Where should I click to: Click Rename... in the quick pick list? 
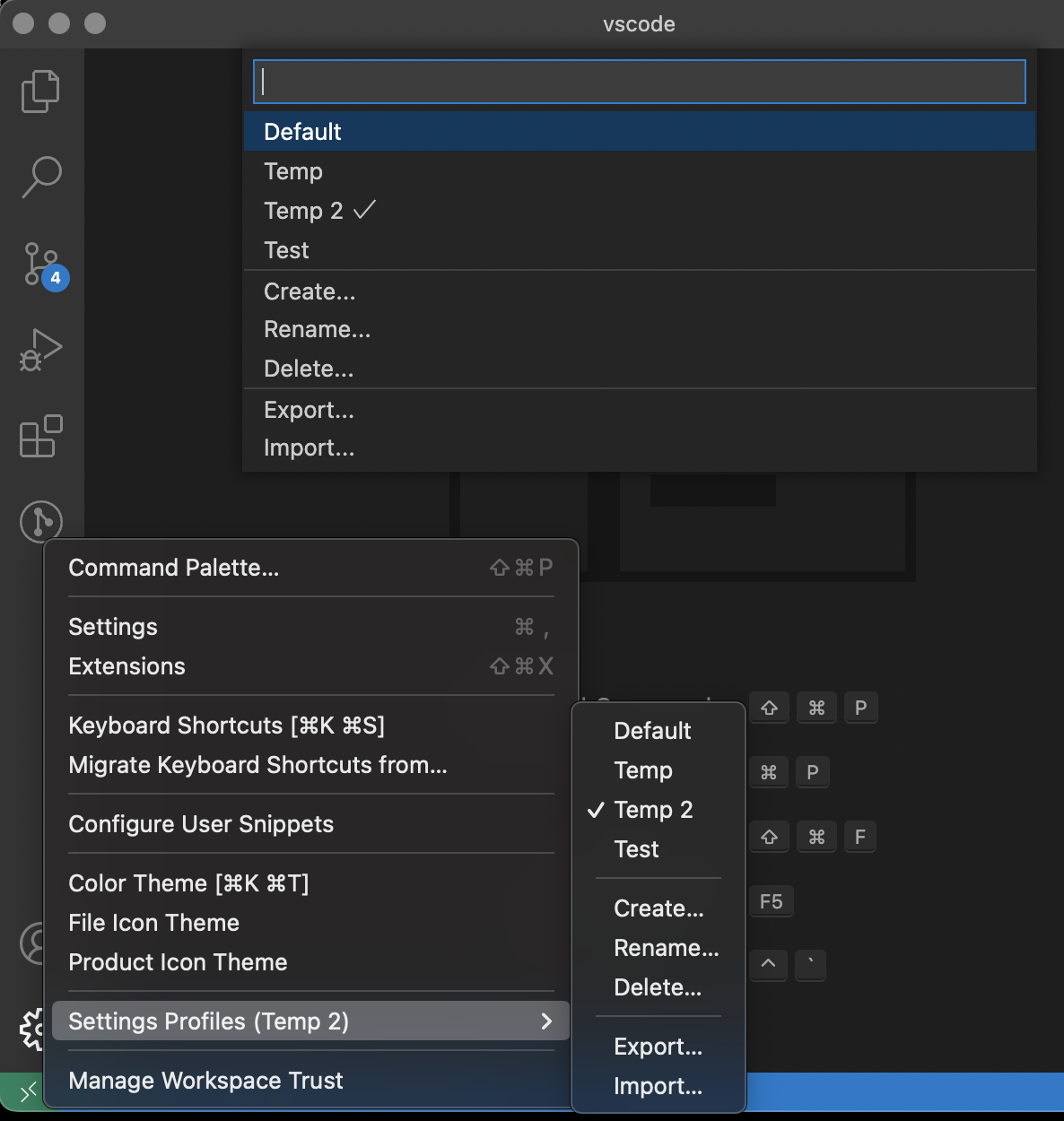pos(317,329)
